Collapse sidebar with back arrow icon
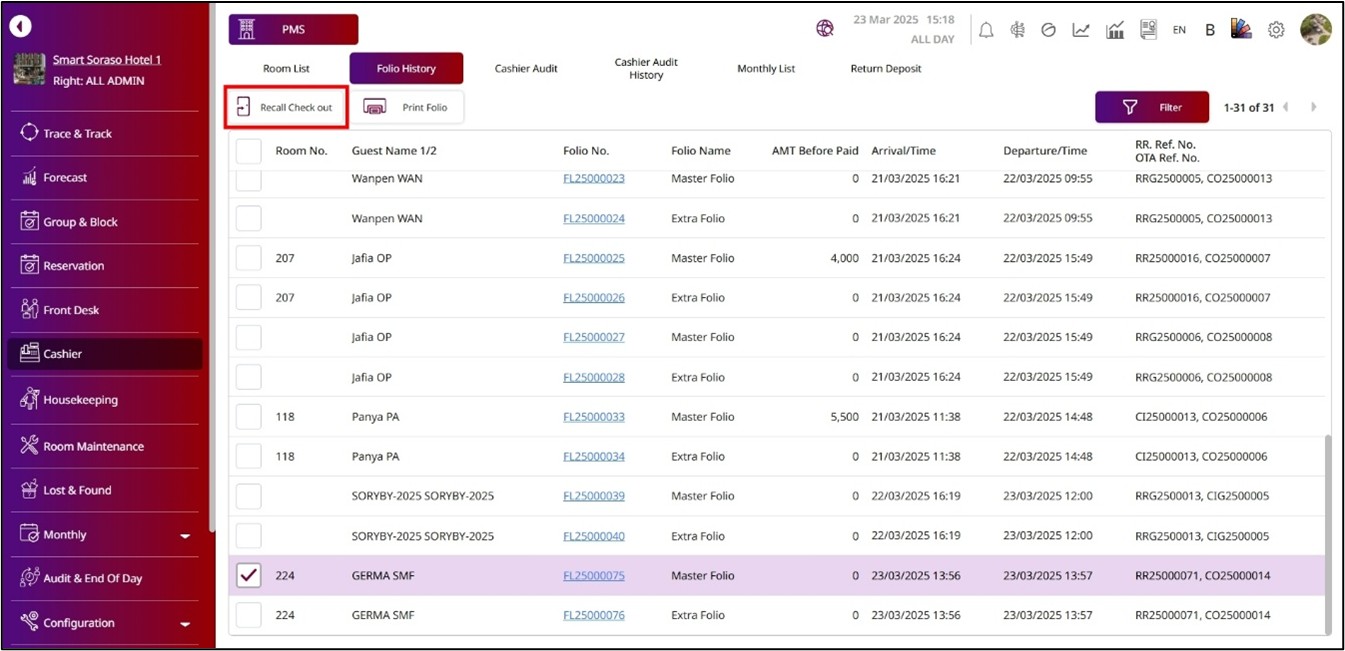 pos(21,27)
